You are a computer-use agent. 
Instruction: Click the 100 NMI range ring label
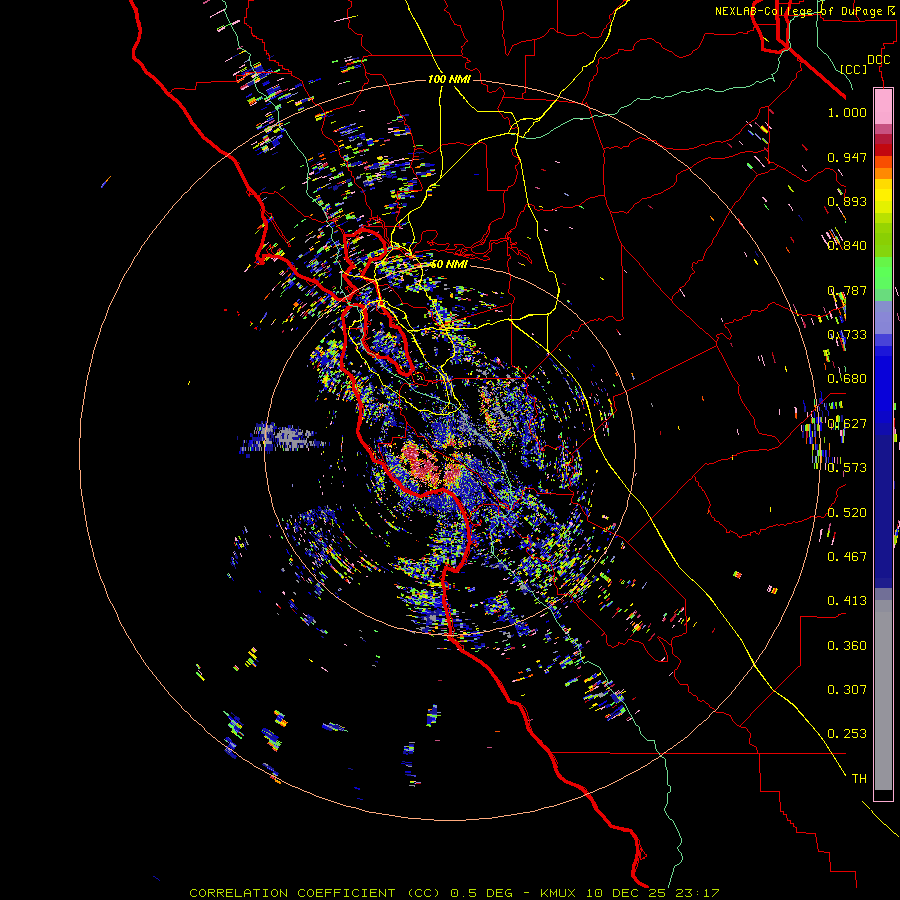pos(449,79)
